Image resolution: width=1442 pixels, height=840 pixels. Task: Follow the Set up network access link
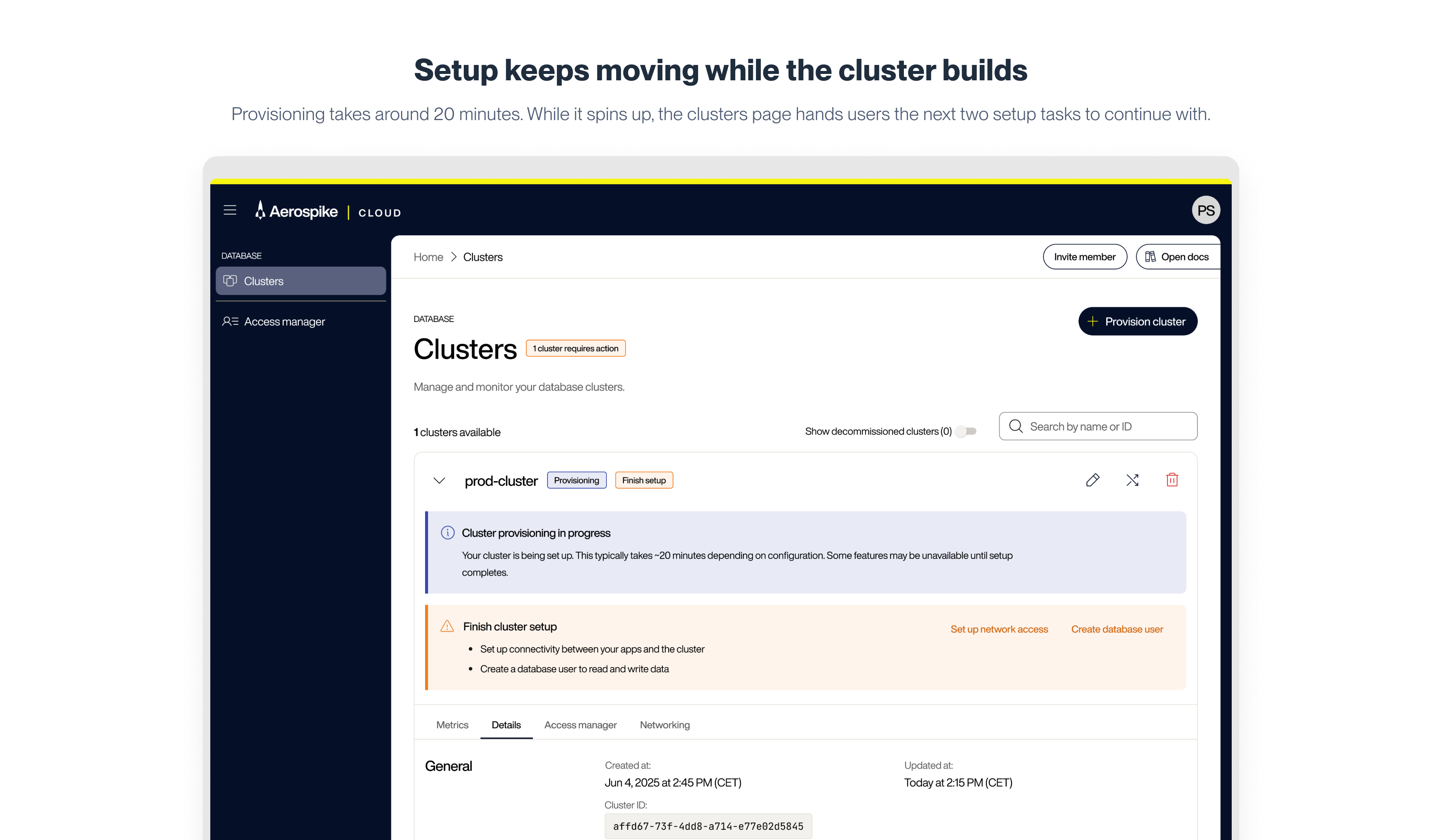[x=999, y=629]
